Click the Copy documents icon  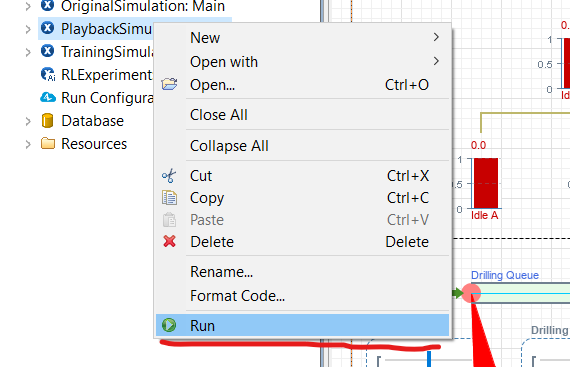(x=169, y=198)
